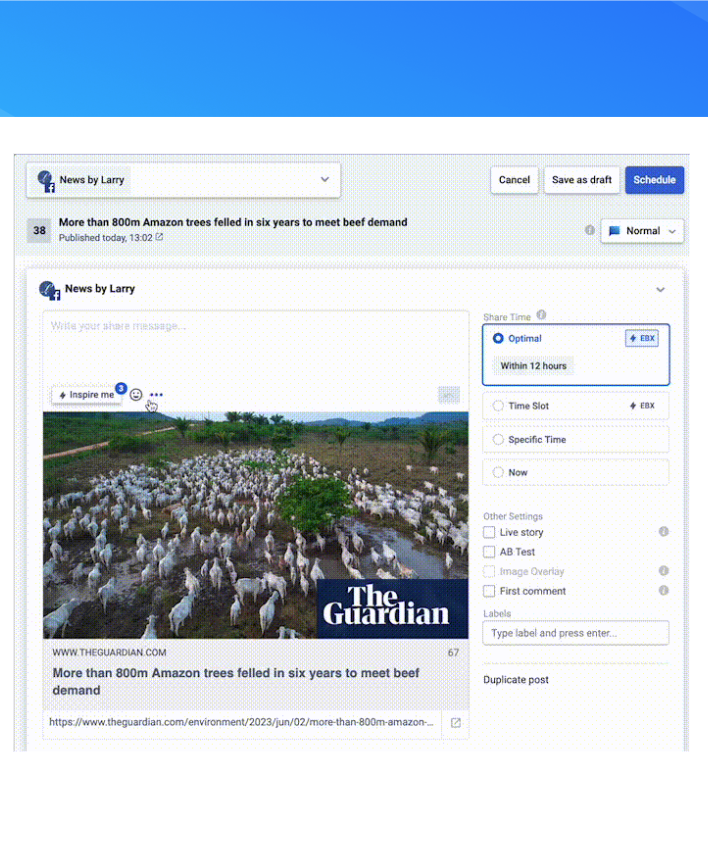Open URL in new tab icon
The height and width of the screenshot is (841, 708).
pyautogui.click(x=455, y=722)
